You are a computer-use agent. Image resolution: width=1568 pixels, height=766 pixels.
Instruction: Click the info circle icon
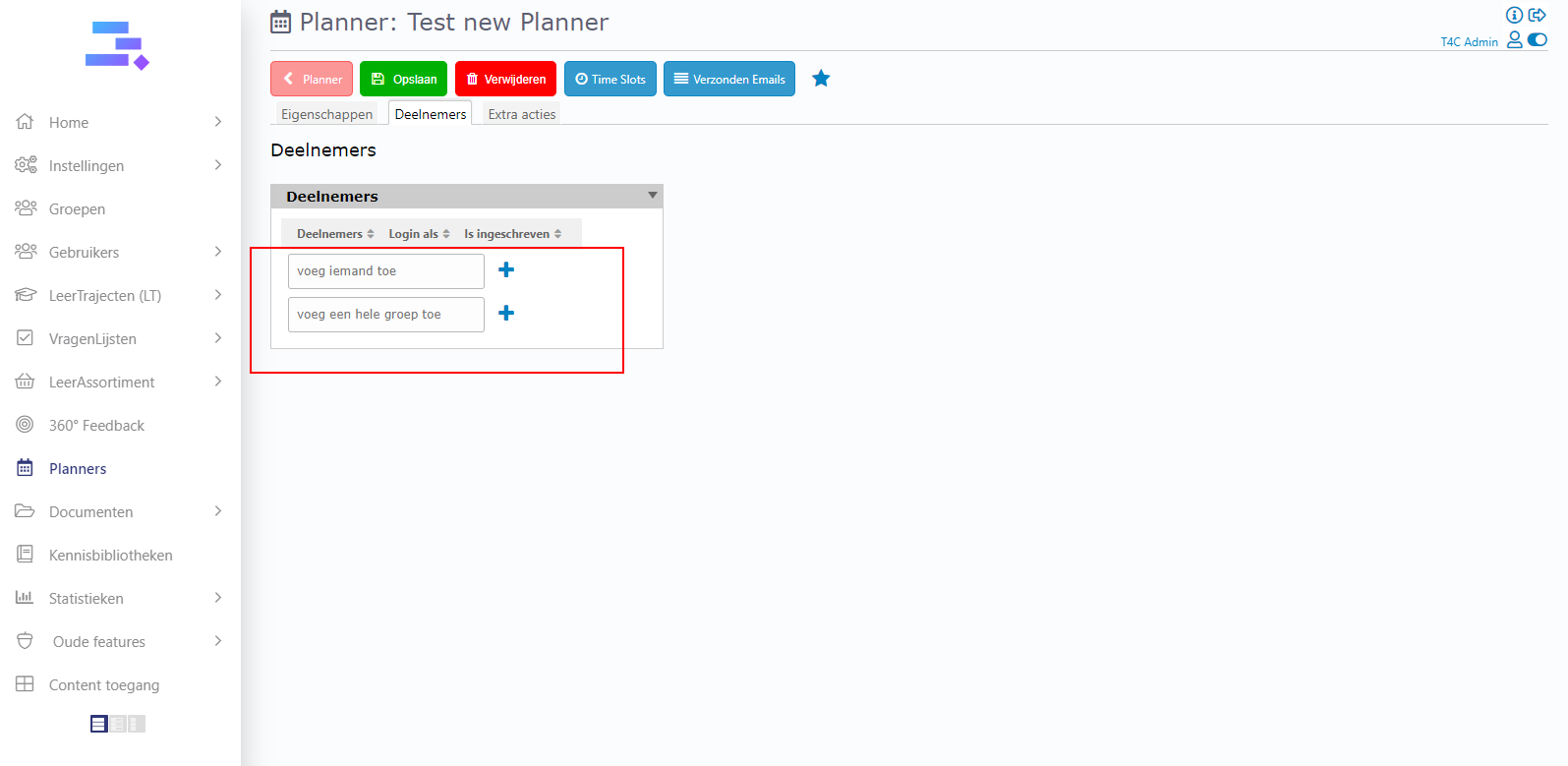(1514, 15)
